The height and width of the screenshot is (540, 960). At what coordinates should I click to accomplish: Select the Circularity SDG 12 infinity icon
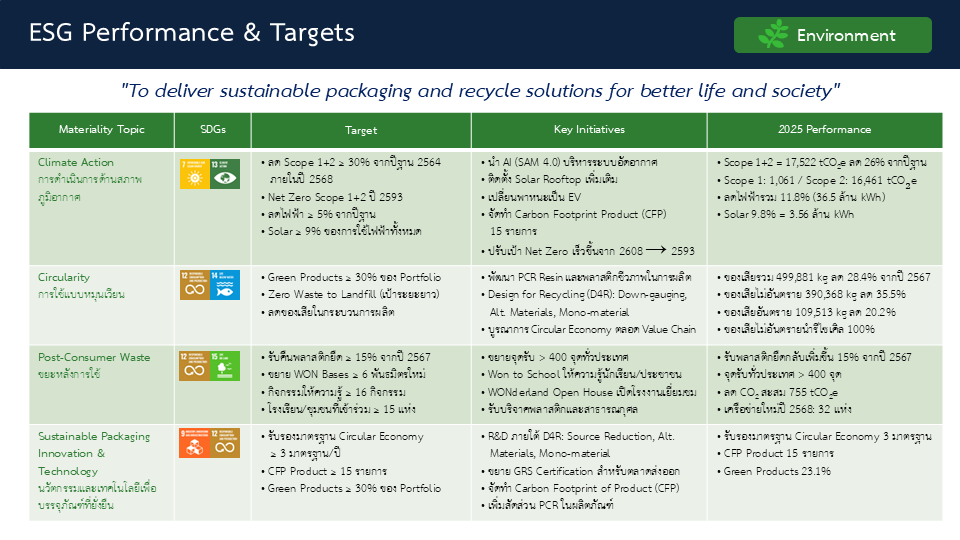click(195, 285)
